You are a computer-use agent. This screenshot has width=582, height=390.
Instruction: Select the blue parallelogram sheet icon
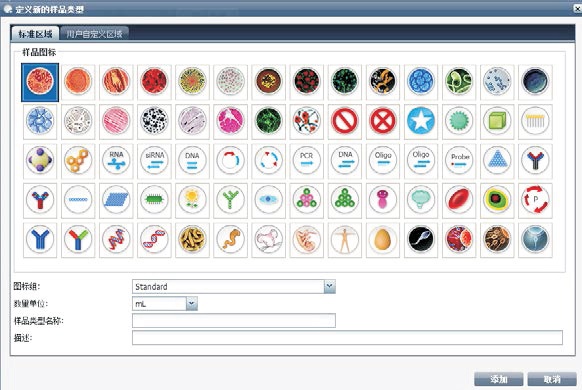[x=116, y=200]
